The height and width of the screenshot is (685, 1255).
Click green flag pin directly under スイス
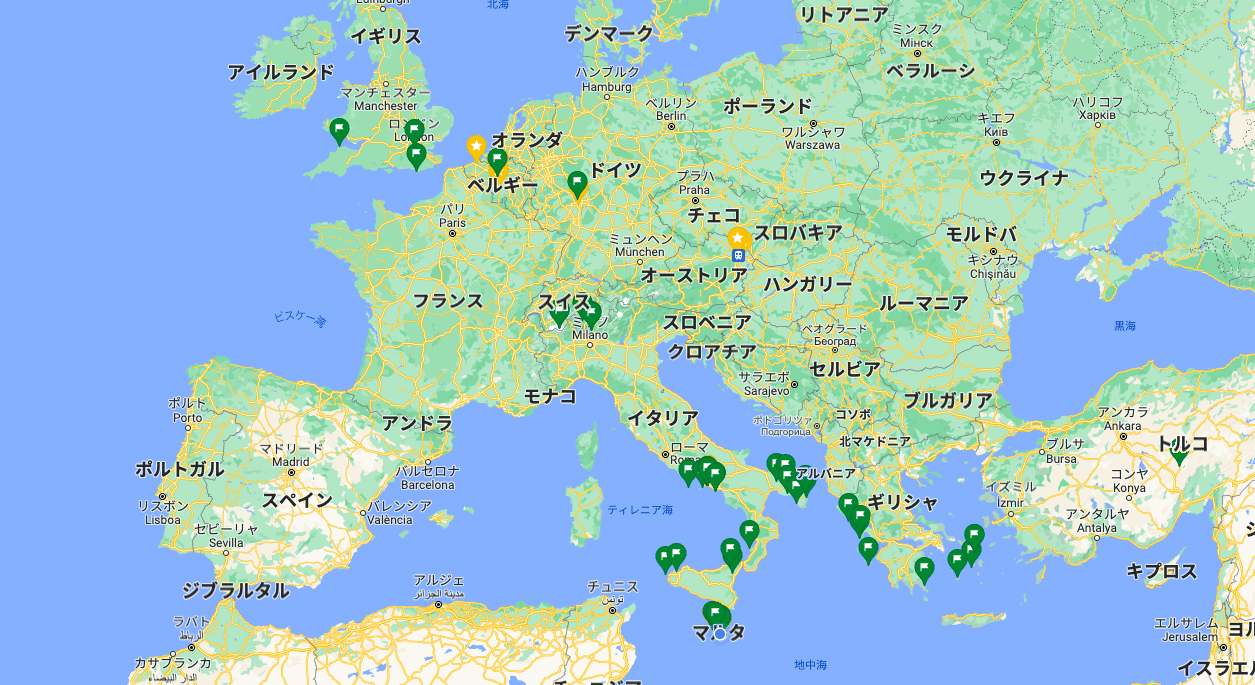560,316
